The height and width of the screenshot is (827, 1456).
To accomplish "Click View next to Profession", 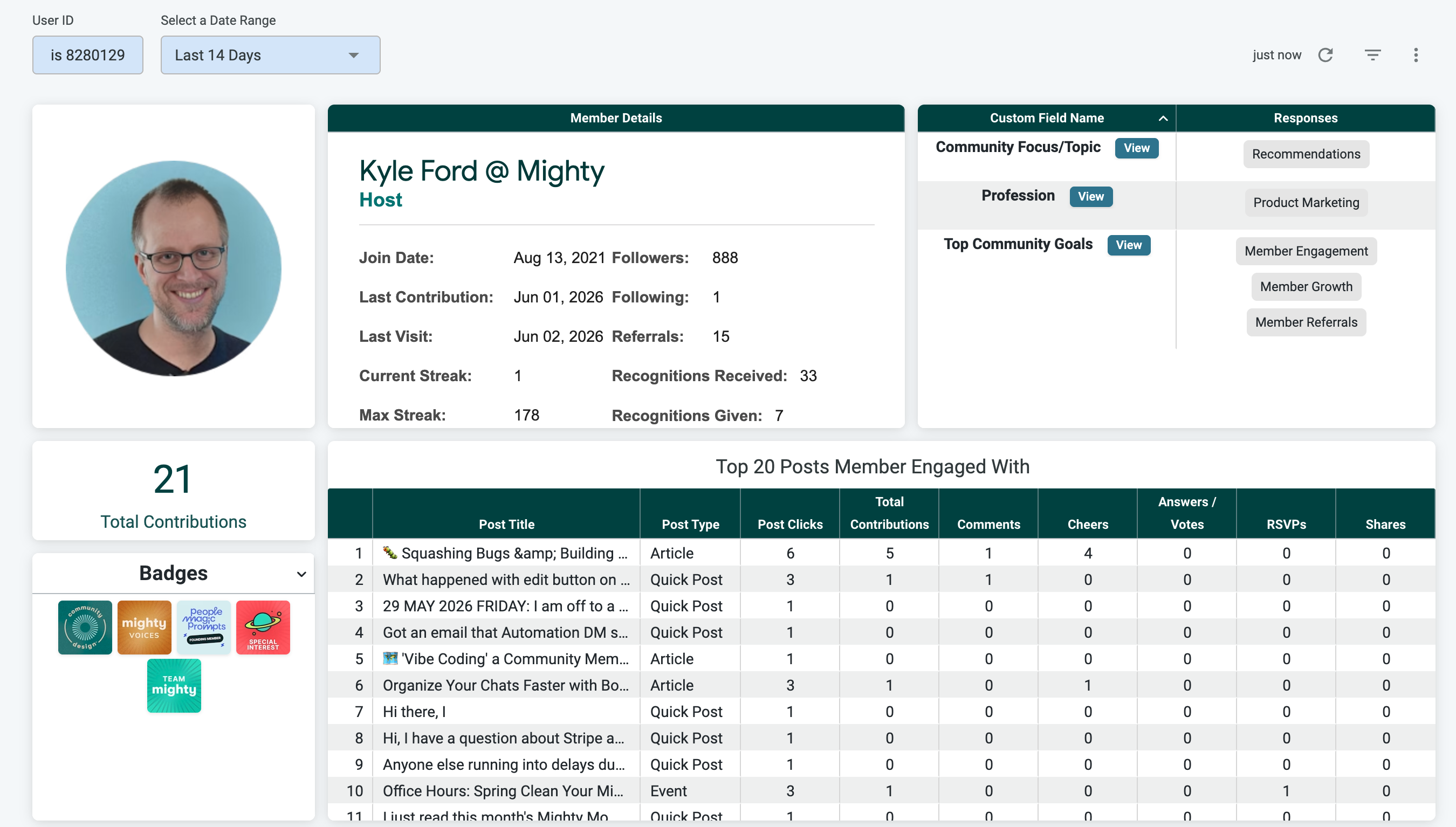I will pyautogui.click(x=1091, y=196).
